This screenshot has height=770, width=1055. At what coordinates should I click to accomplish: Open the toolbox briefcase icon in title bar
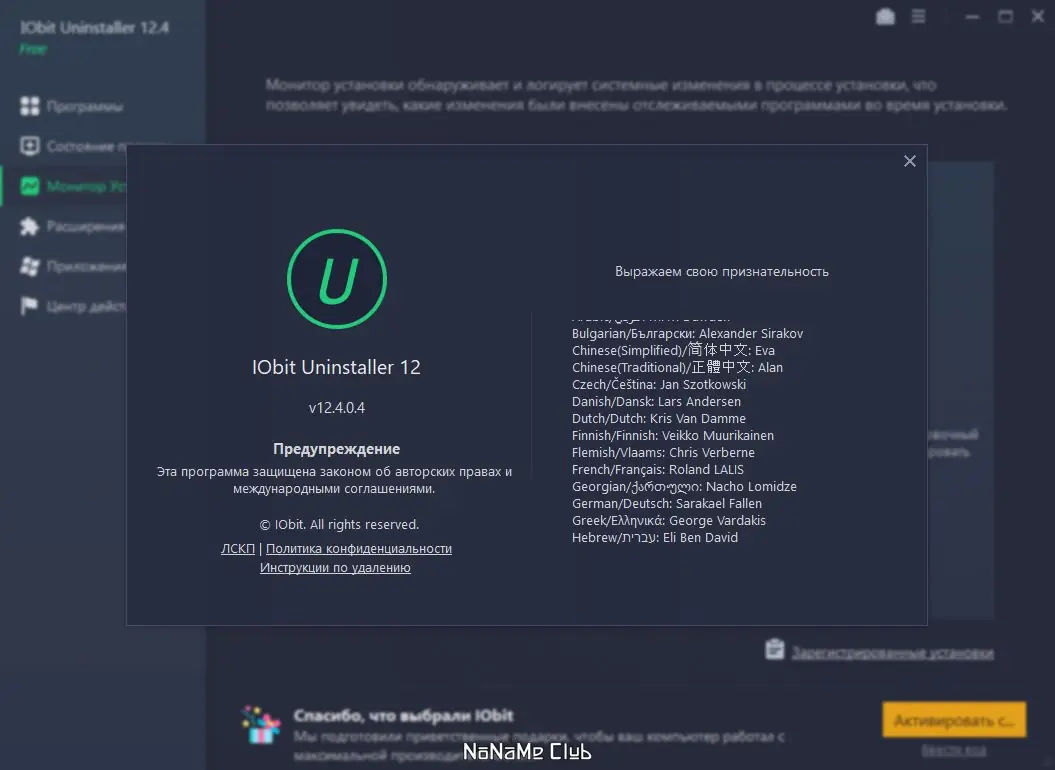[885, 16]
